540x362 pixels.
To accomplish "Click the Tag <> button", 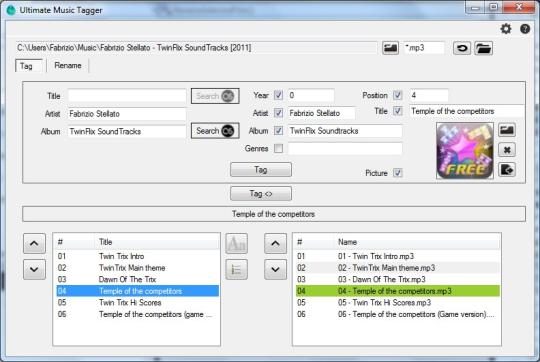I will (261, 194).
